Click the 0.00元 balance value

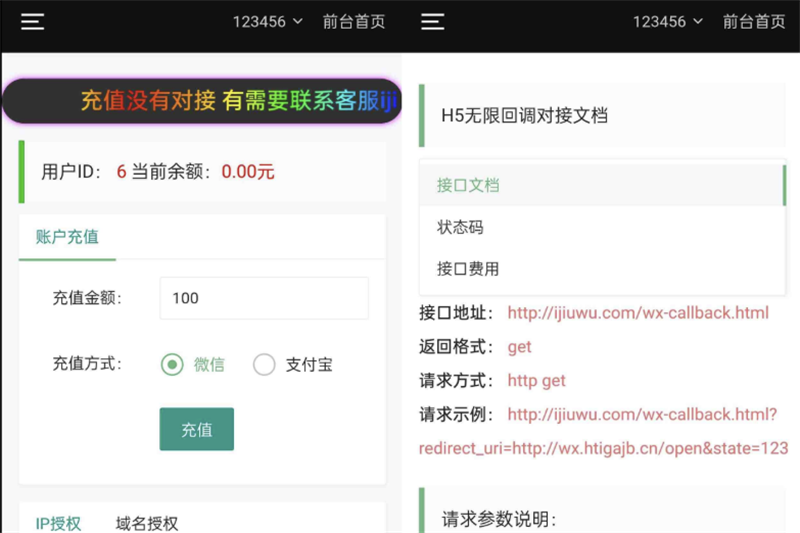pos(248,172)
